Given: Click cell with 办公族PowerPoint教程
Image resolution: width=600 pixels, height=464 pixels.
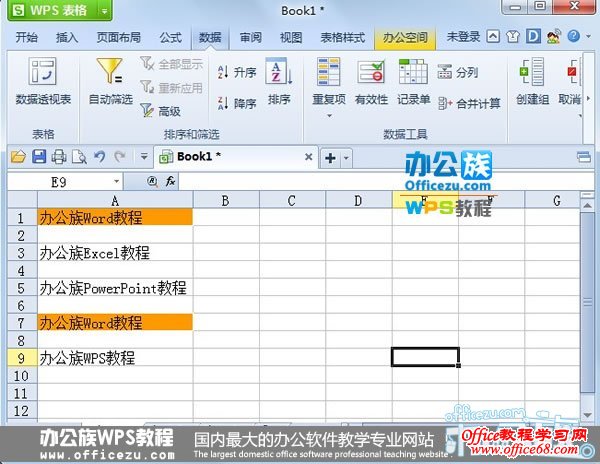Looking at the screenshot, I should tap(115, 288).
